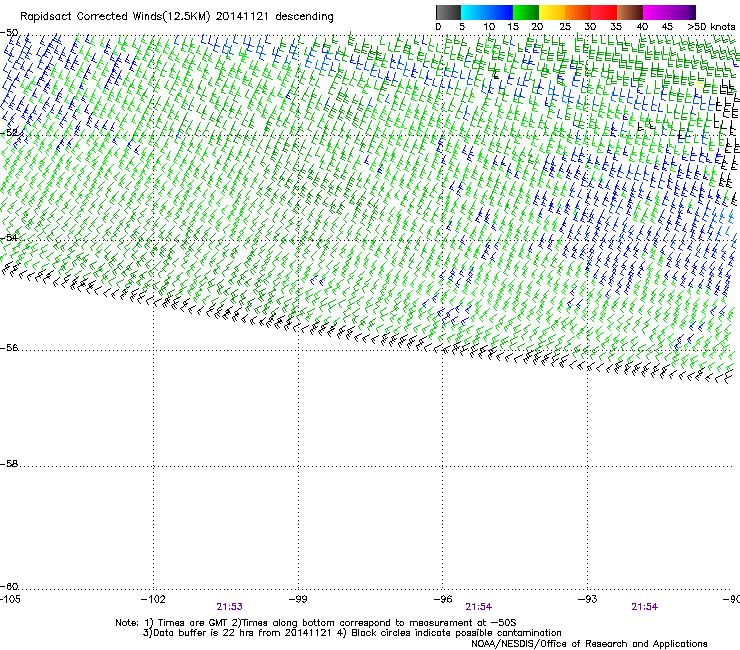
Task: Click the '-54' latitude label
Action: coord(9,237)
